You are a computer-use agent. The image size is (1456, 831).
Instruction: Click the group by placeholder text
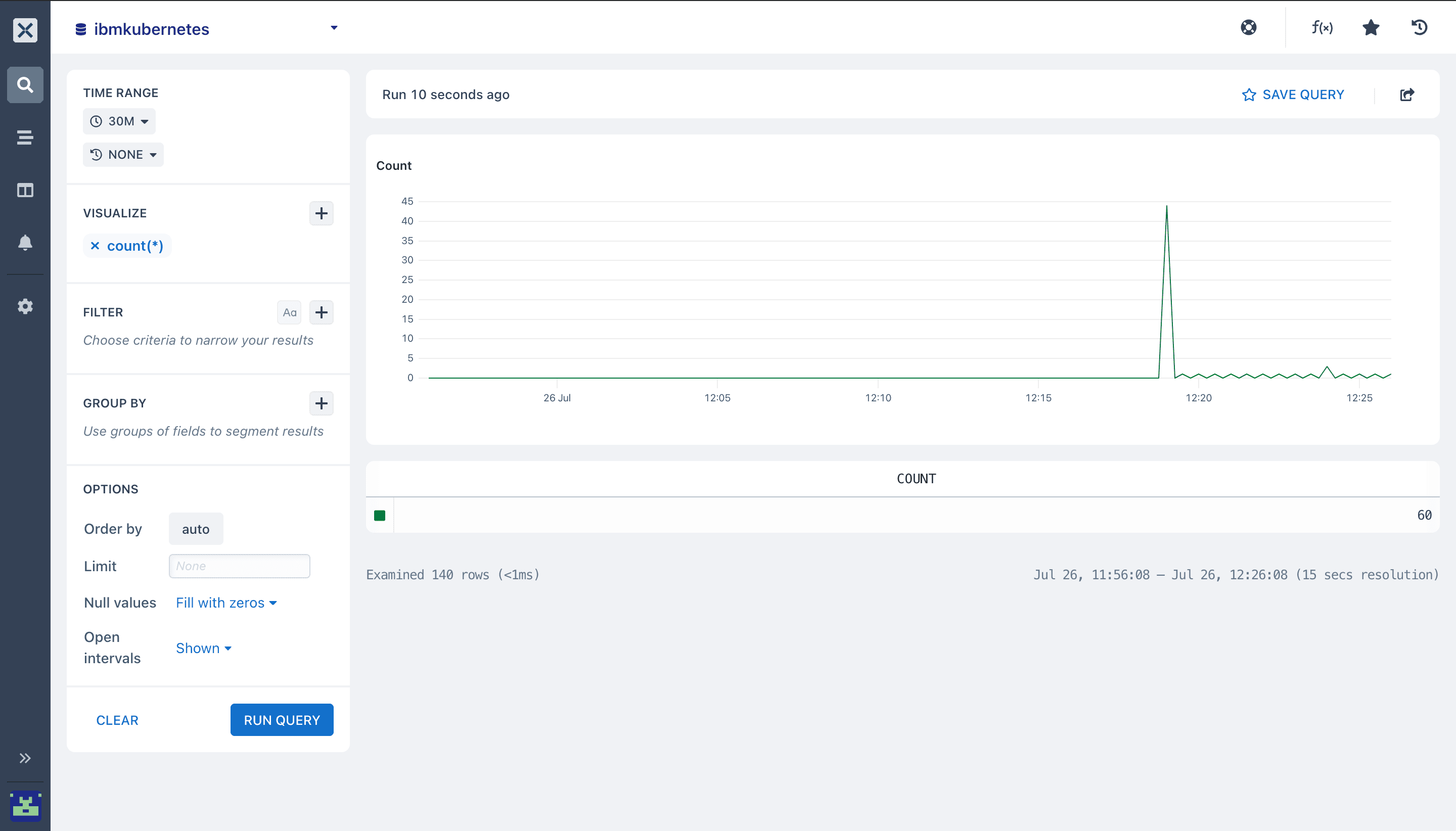tap(203, 432)
